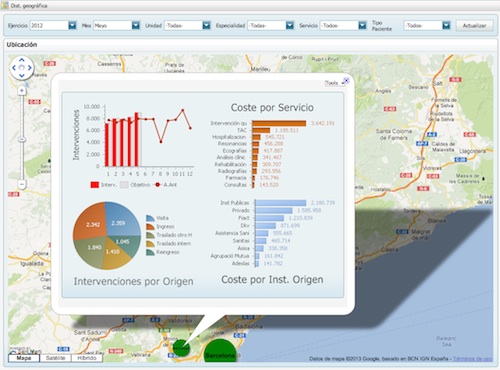This screenshot has height=370, width=500.
Task: Click the Ingreso pie legend icon
Action: (x=150, y=227)
